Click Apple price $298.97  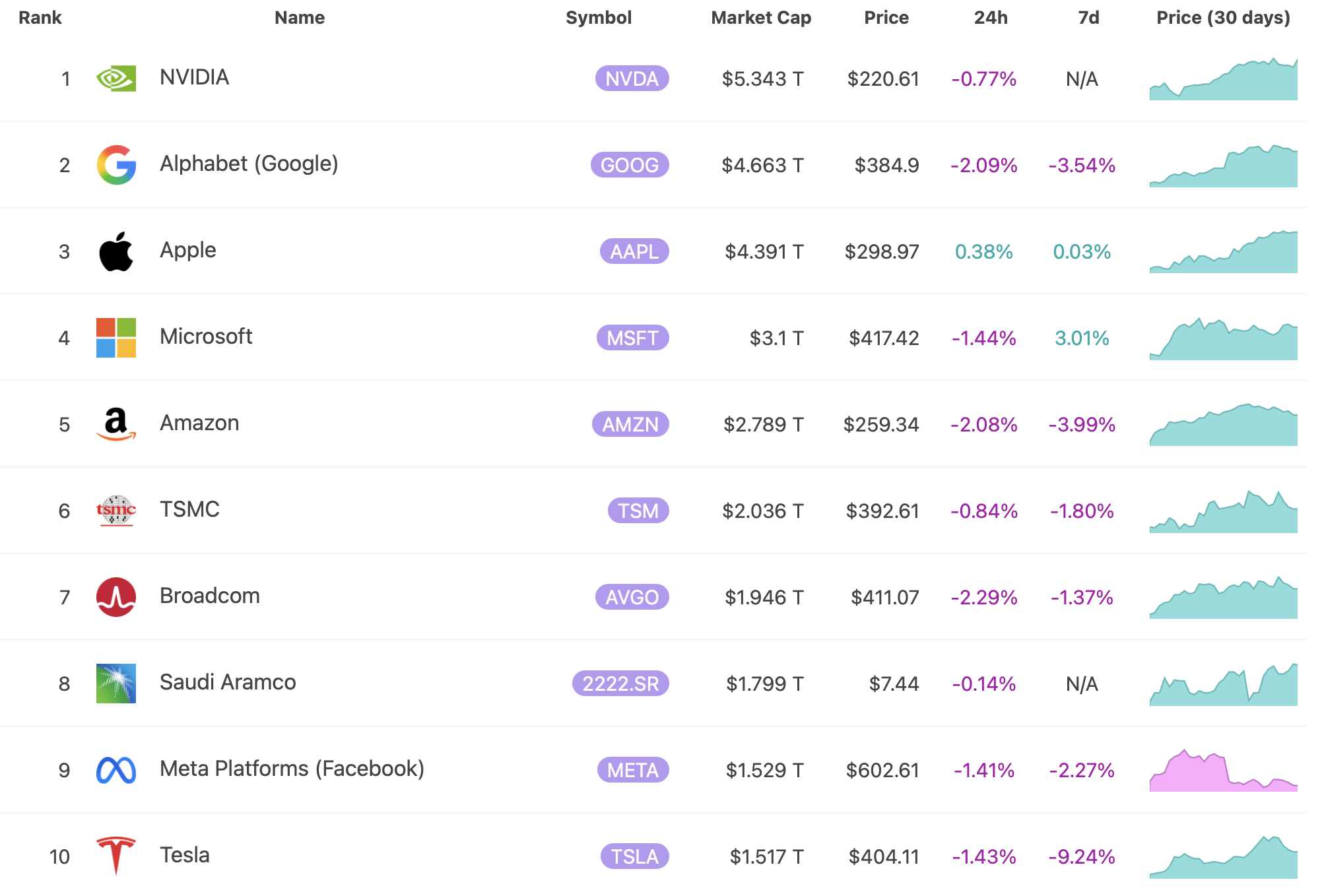pyautogui.click(x=882, y=252)
